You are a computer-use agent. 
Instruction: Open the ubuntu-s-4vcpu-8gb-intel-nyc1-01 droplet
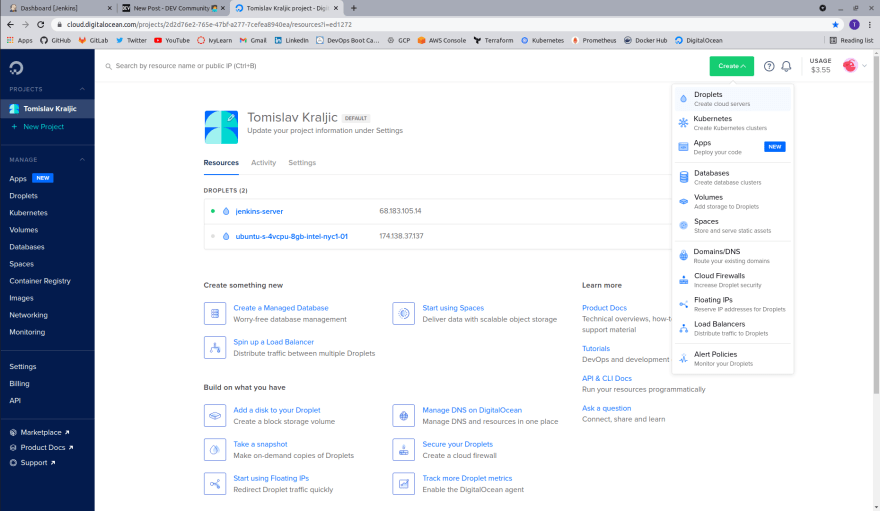(291, 236)
